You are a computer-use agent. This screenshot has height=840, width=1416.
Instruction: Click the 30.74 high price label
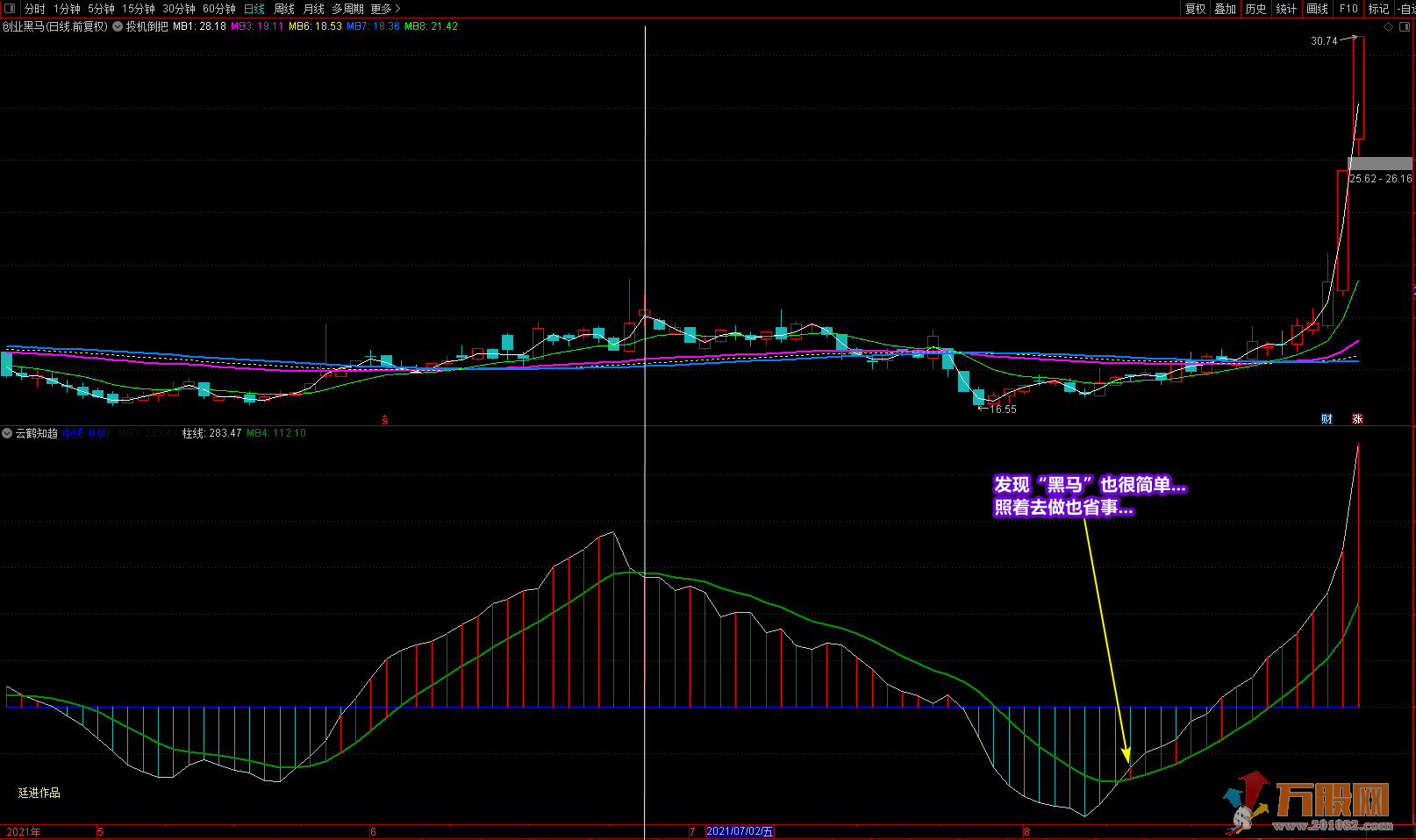(1324, 41)
